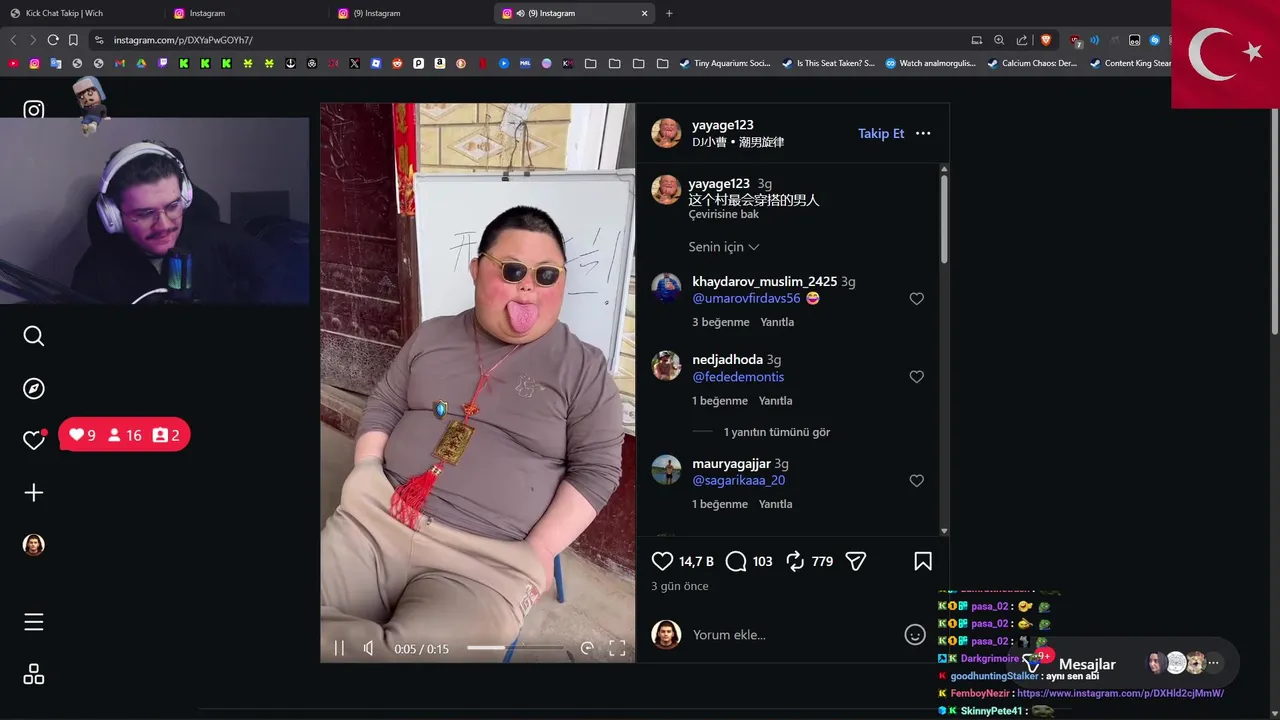
Task: Create a new post with plus icon
Action: [34, 493]
